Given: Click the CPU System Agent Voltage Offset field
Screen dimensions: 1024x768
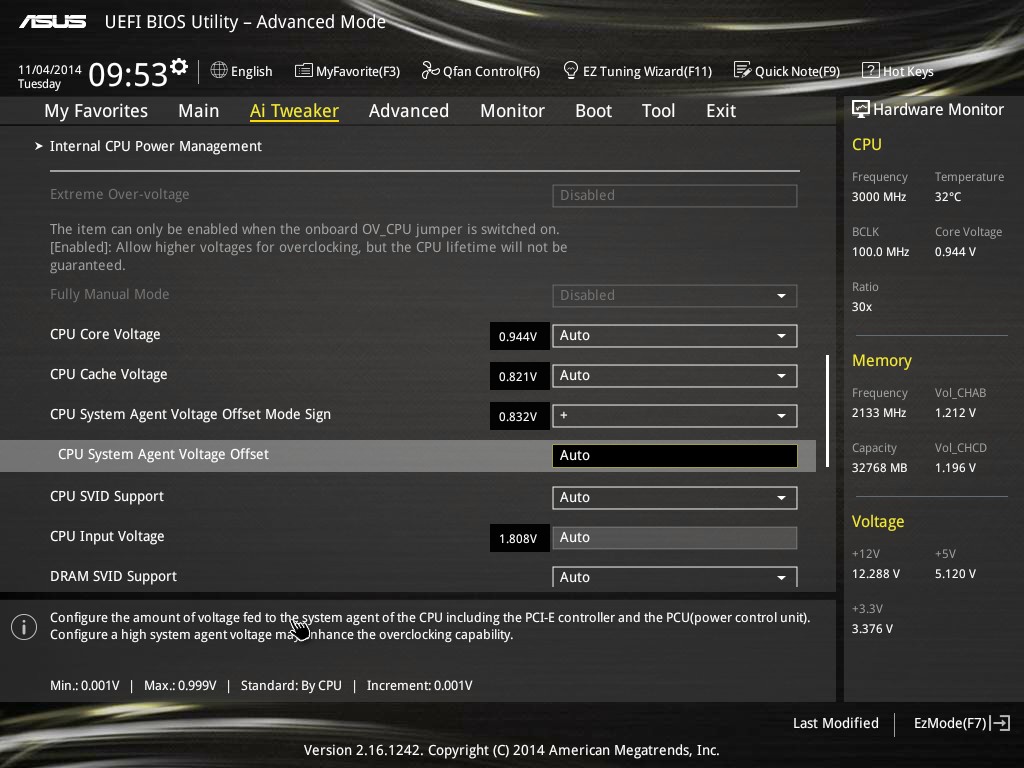Looking at the screenshot, I should pyautogui.click(x=675, y=456).
